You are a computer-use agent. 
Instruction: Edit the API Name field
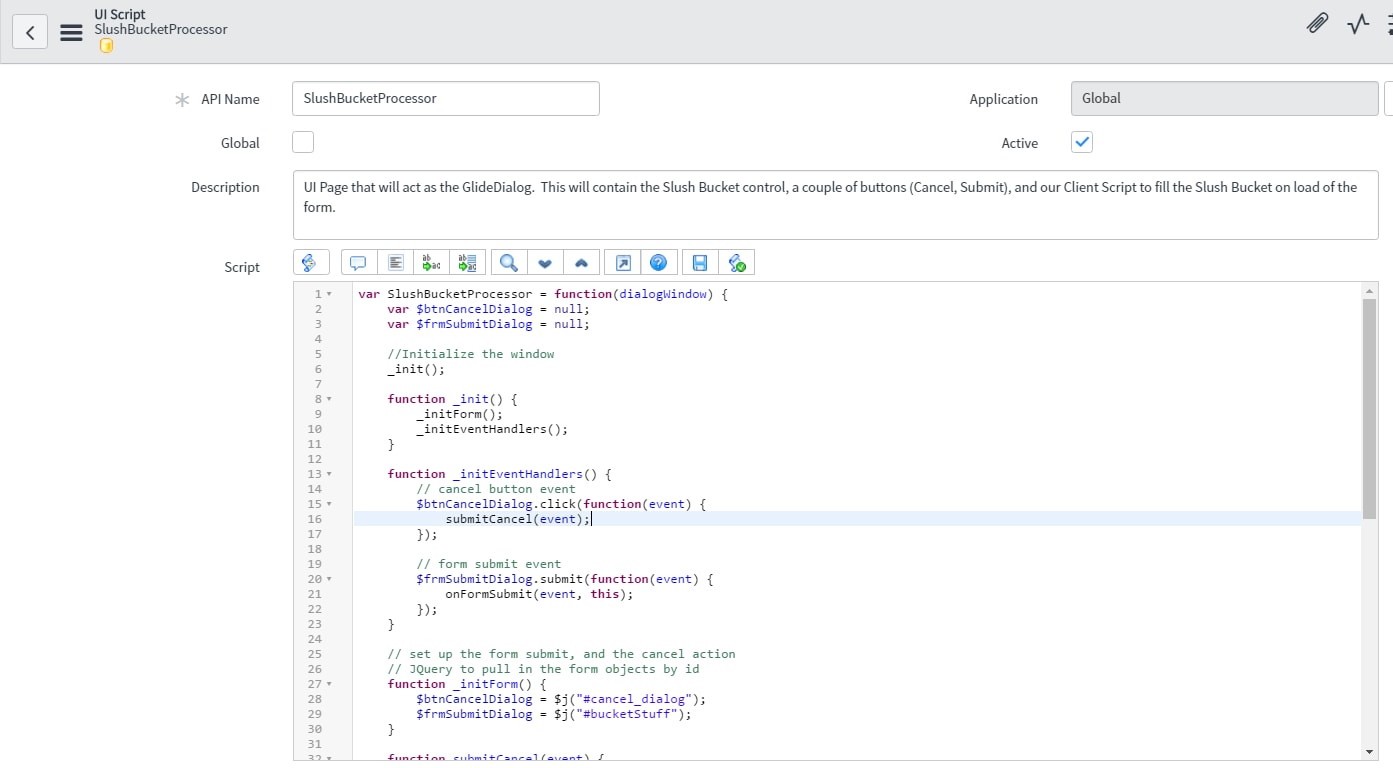click(x=445, y=98)
